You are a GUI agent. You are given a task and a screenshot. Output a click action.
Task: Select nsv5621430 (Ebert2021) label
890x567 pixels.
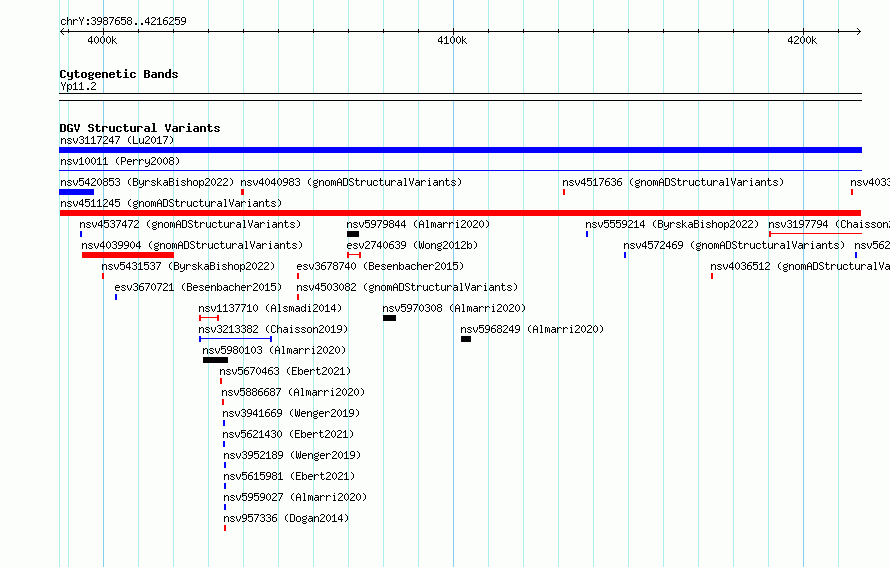pyautogui.click(x=288, y=434)
